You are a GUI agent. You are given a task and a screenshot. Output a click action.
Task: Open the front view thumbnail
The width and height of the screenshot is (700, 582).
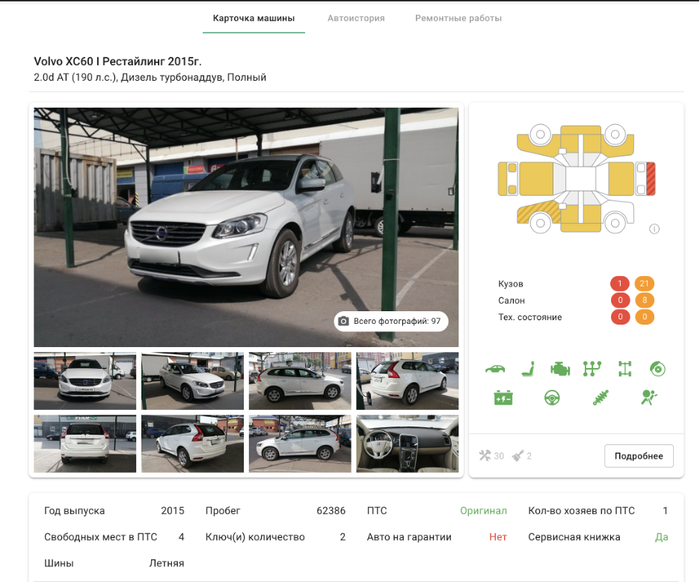[x=85, y=381]
